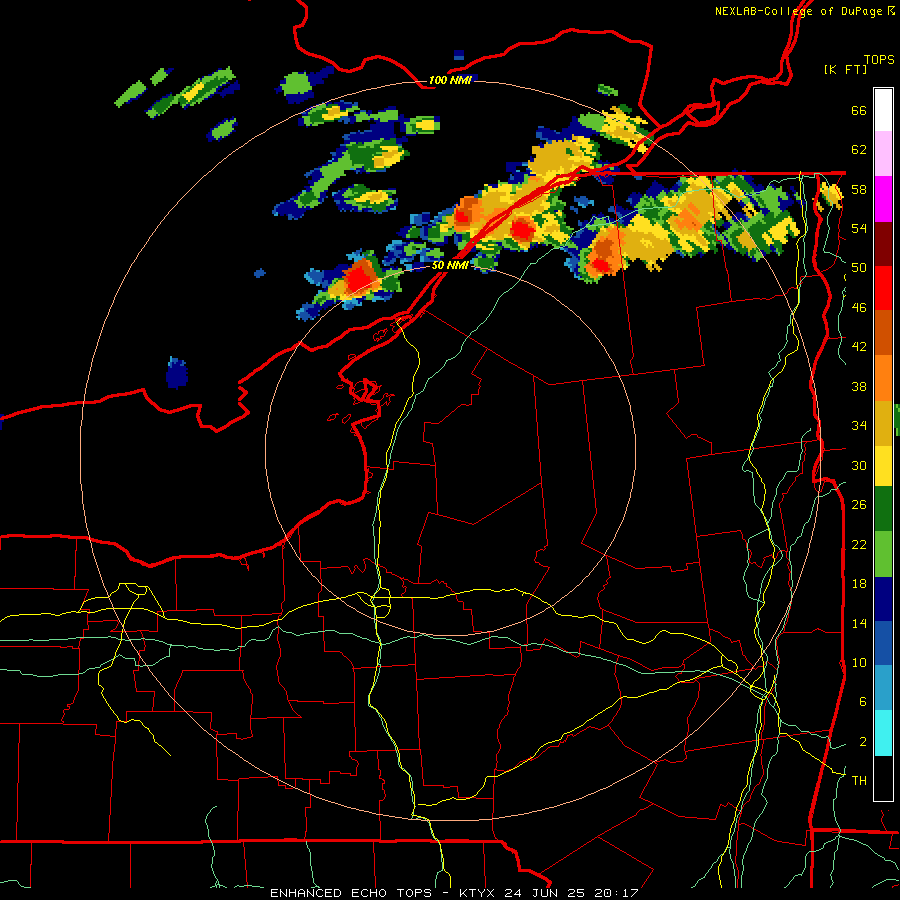Viewport: 900px width, 900px height.
Task: Click the '46' legend value
Action: pos(859,308)
